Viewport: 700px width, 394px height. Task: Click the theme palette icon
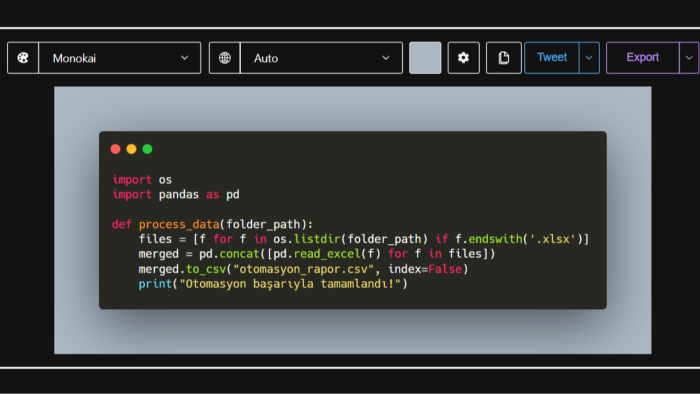point(23,58)
